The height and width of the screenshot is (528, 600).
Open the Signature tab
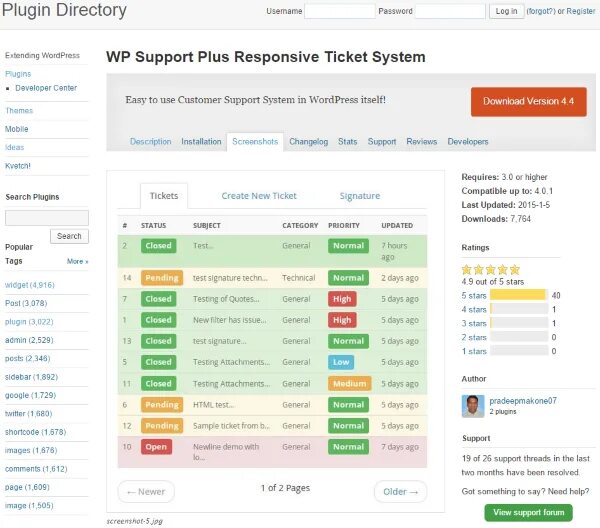(359, 196)
